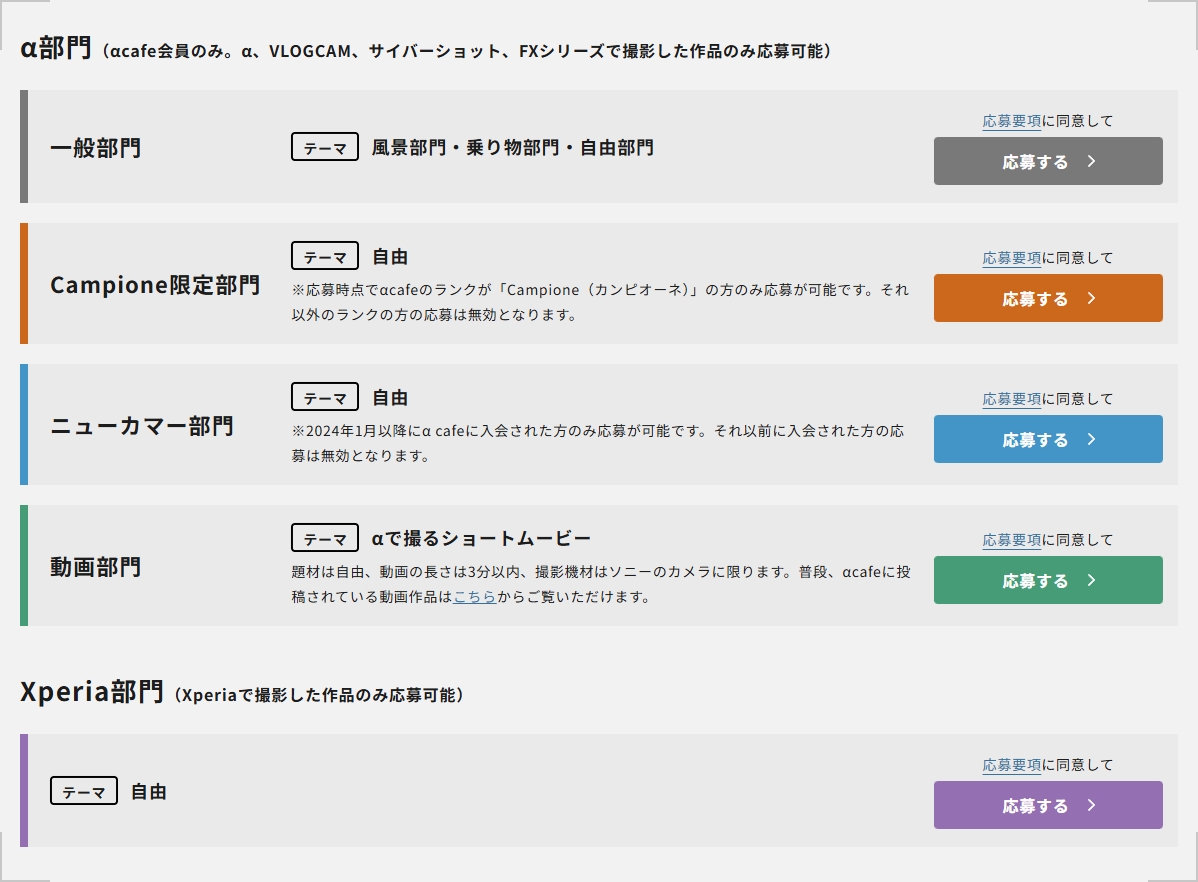1198x882 pixels.
Task: Click the テーマ tag in the 一般部門 row
Action: click(x=324, y=148)
